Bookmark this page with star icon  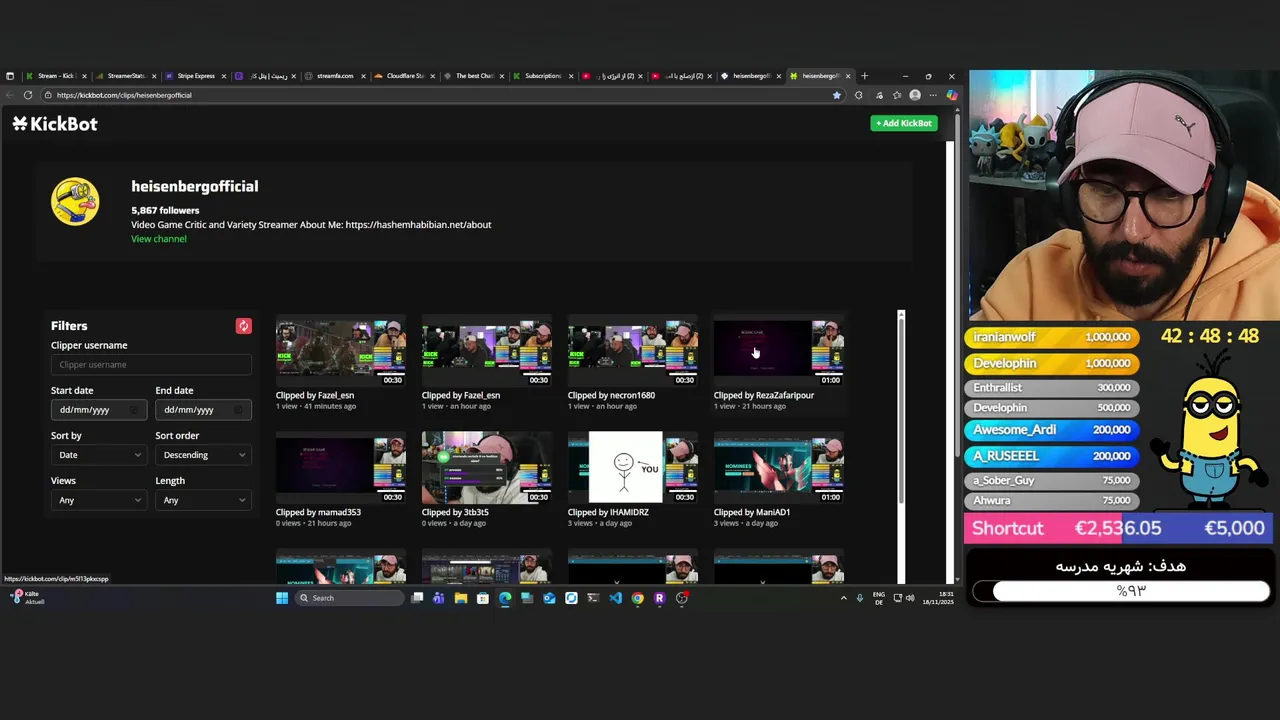pyautogui.click(x=836, y=95)
